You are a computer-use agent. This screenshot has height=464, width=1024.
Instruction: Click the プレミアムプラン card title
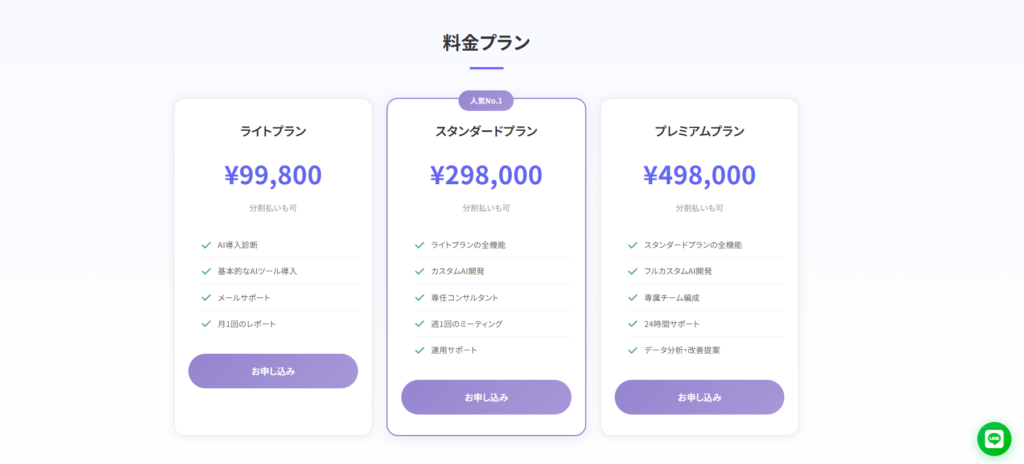pos(699,131)
